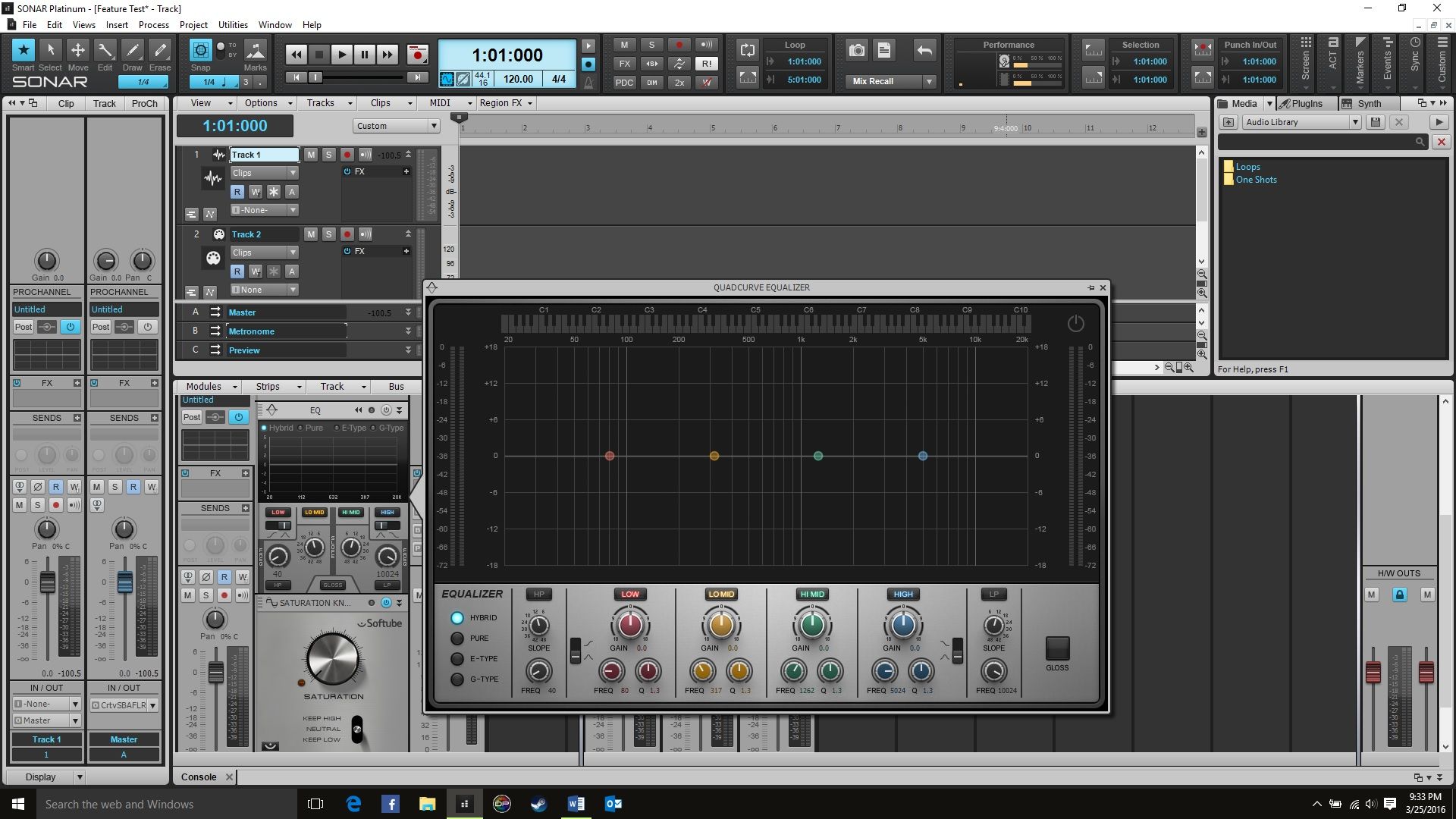Expand the Custom zoom dropdown menu
This screenshot has height=819, width=1456.
point(432,126)
